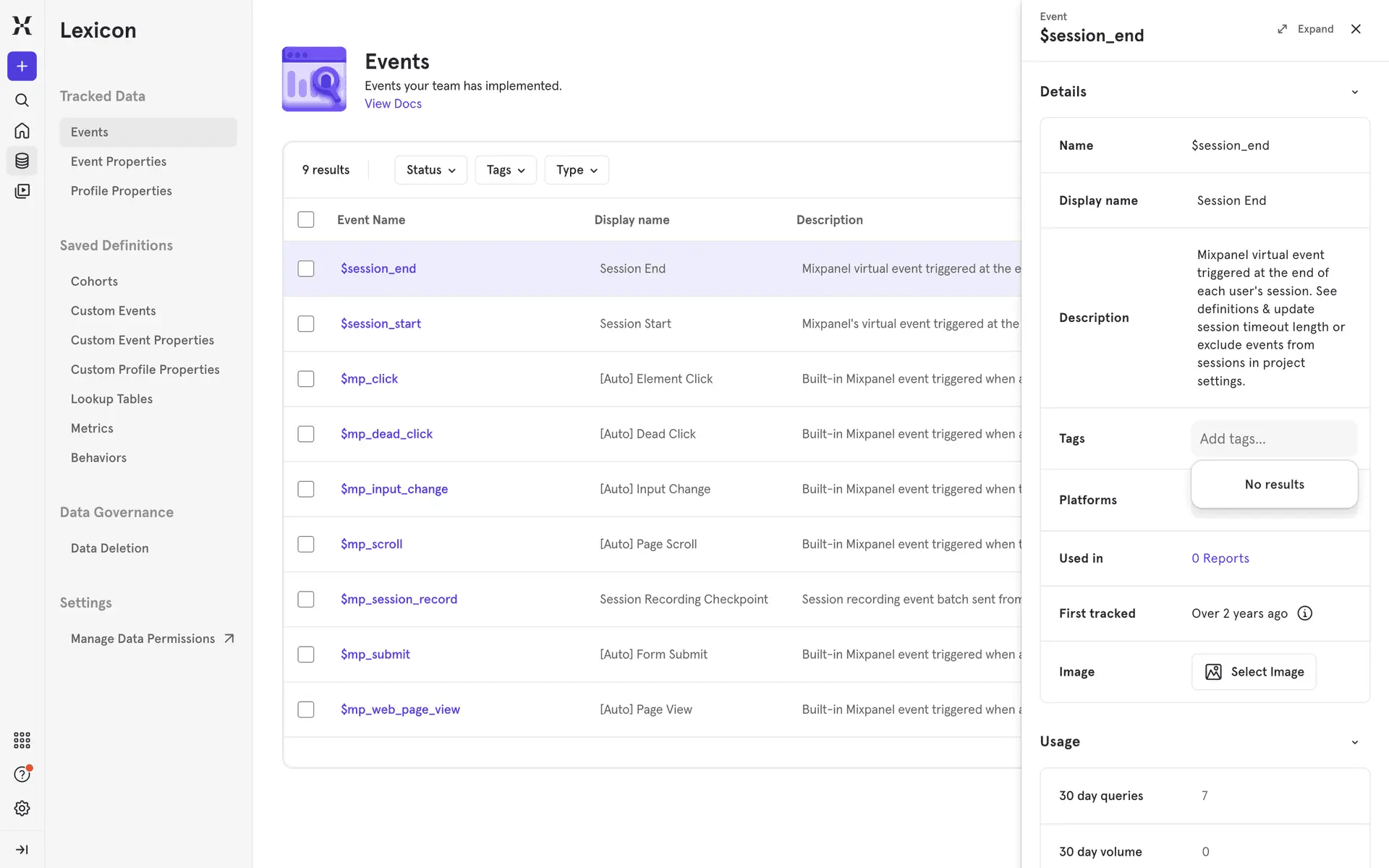Select the $mp_scroll event checkbox
Image resolution: width=1389 pixels, height=868 pixels.
pyautogui.click(x=306, y=545)
